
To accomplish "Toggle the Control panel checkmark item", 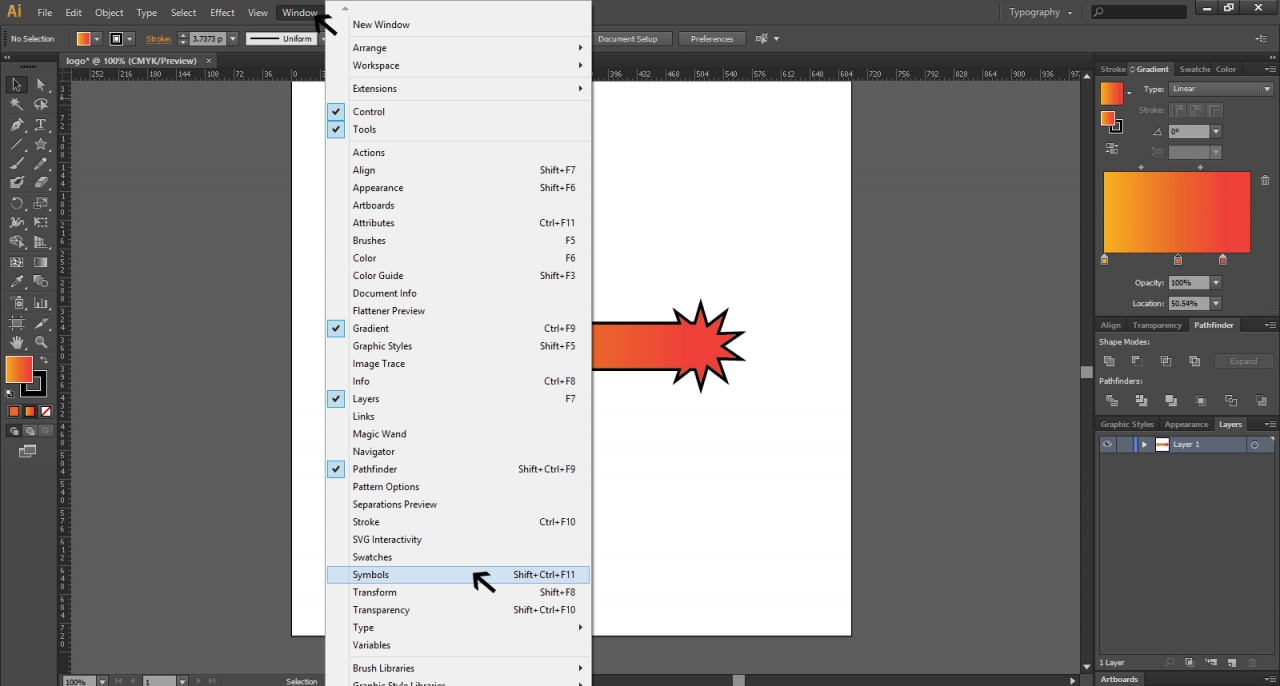I will [x=458, y=112].
